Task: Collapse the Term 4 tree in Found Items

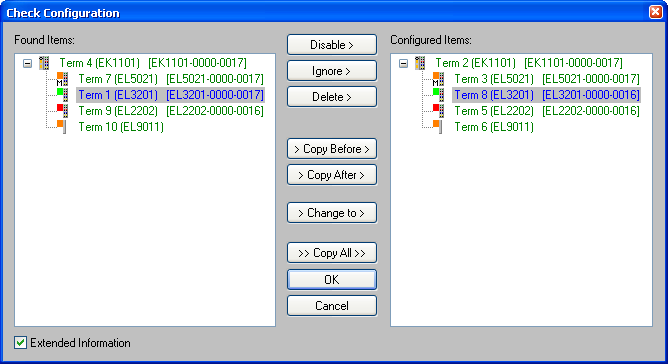Action: [27, 64]
